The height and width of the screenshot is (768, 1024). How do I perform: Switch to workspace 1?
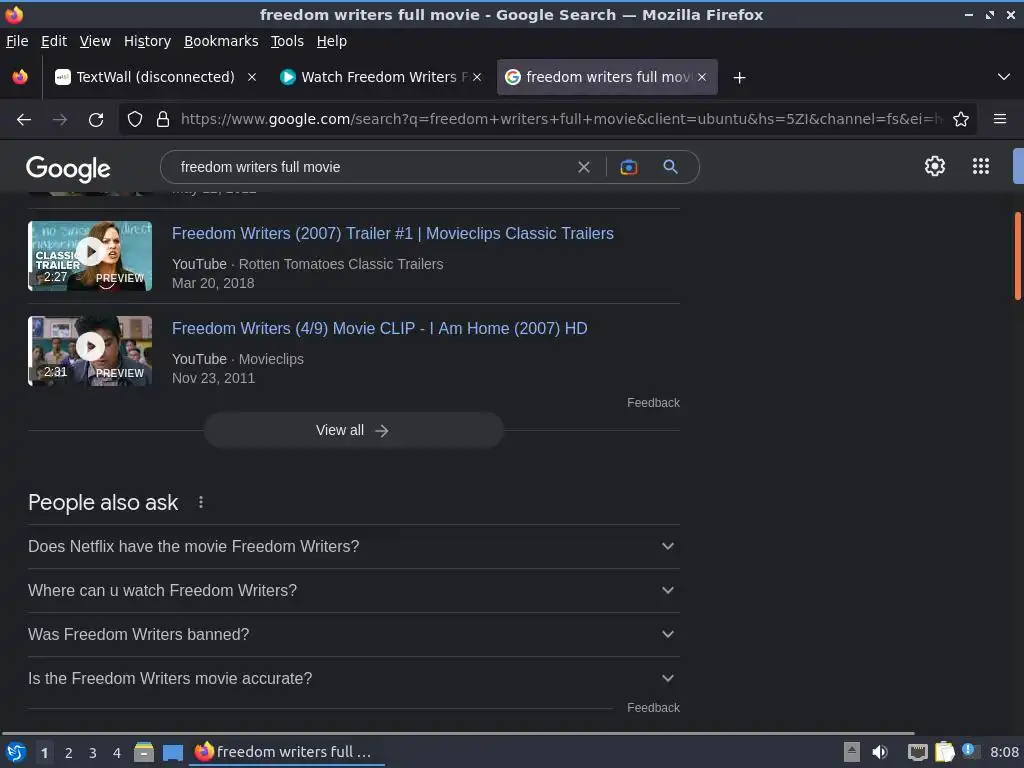44,753
